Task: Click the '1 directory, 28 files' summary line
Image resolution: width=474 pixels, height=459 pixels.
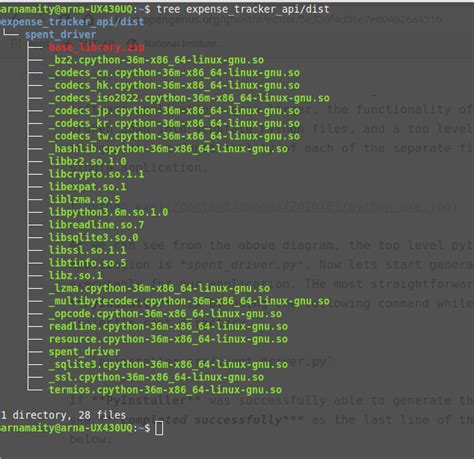Action: pos(63,415)
